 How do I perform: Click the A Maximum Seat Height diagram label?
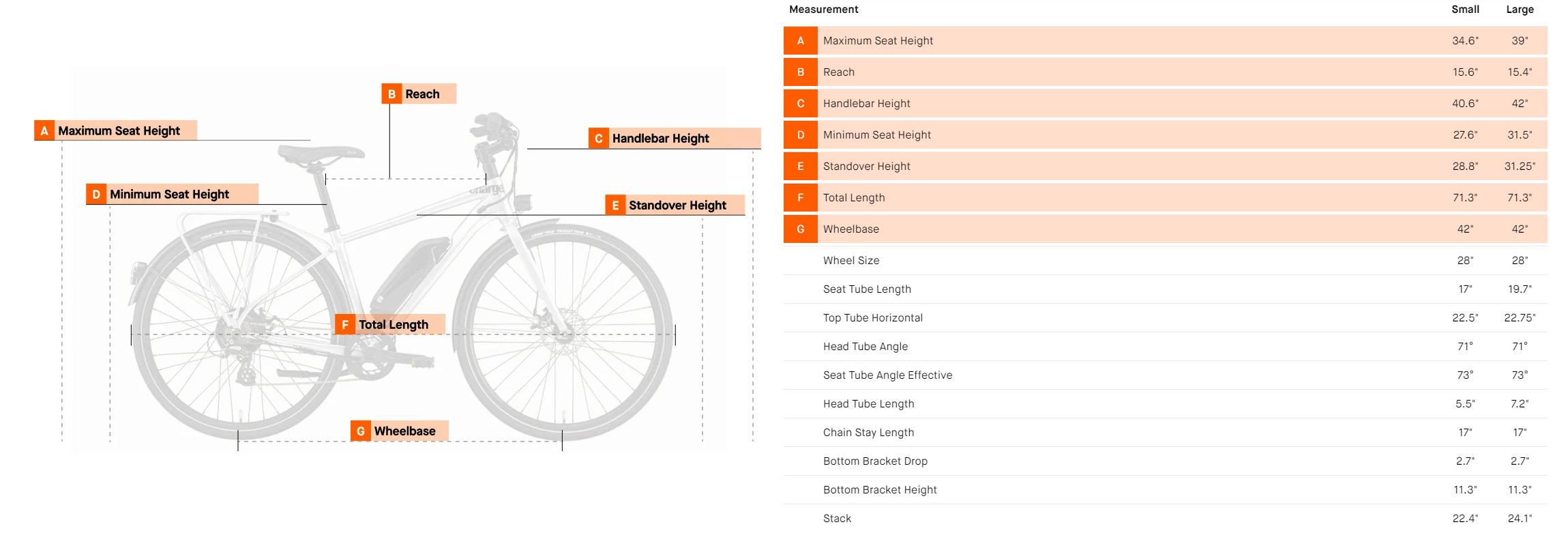click(116, 130)
